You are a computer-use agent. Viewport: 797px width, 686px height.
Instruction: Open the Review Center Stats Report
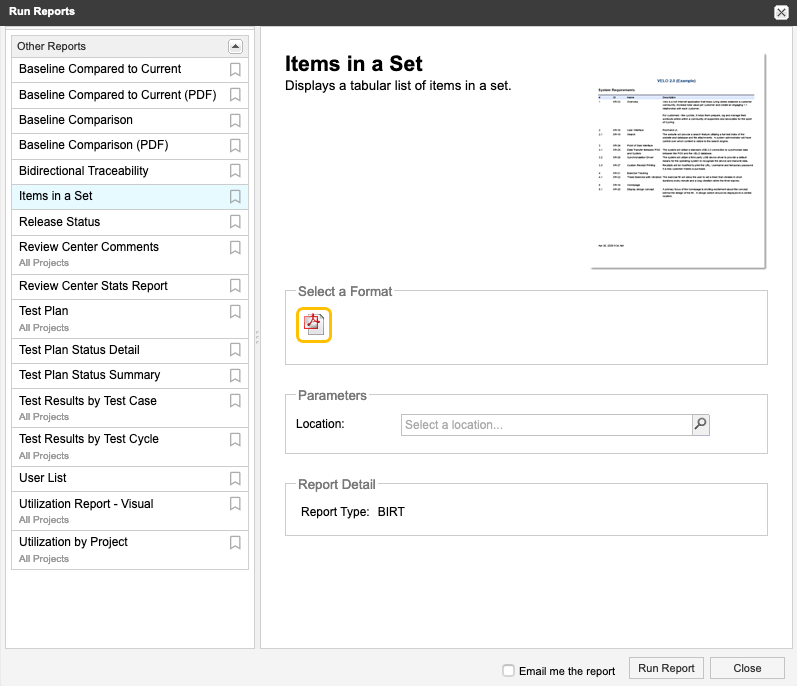tap(130, 287)
